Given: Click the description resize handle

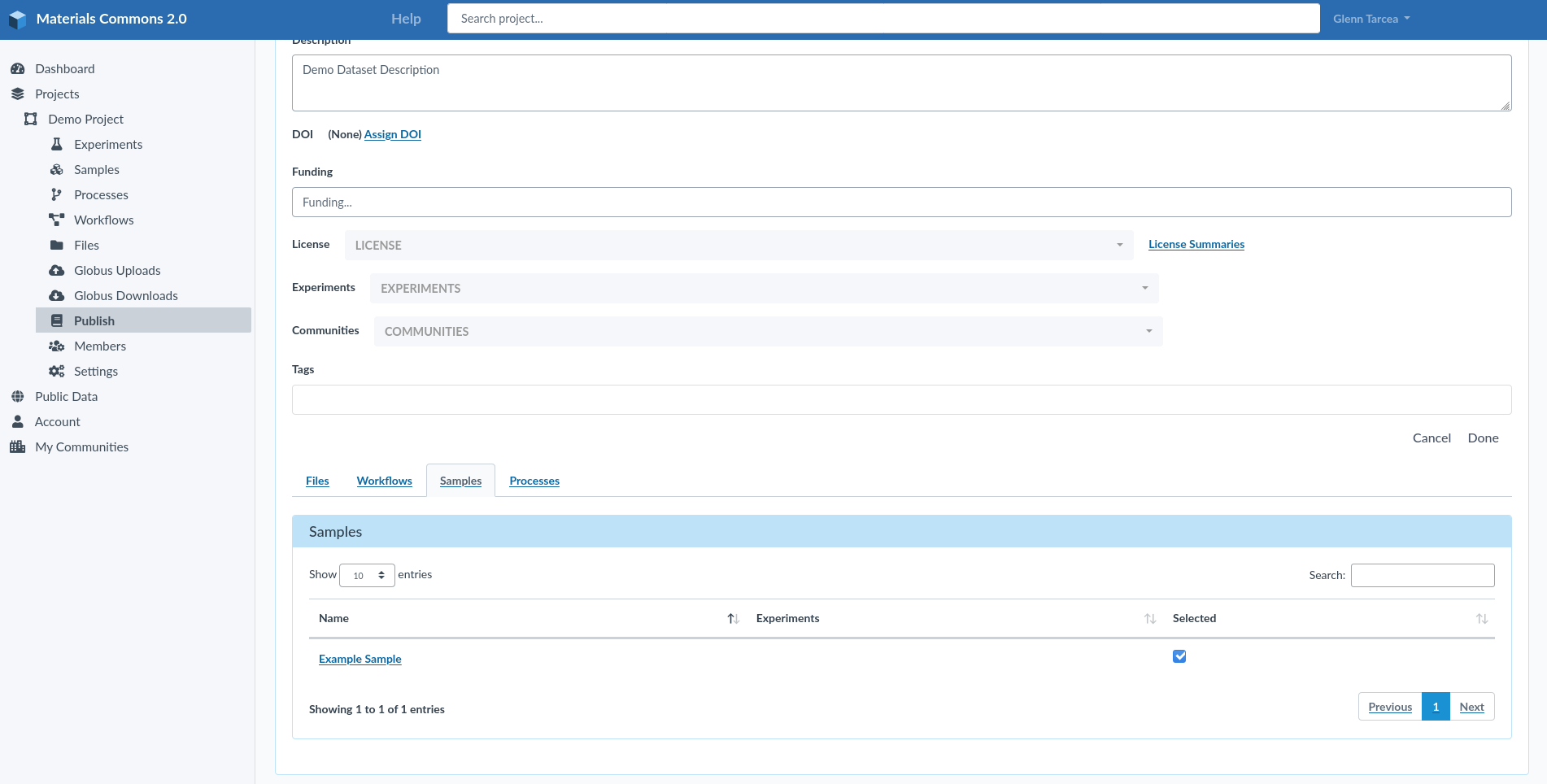Looking at the screenshot, I should click(1506, 105).
